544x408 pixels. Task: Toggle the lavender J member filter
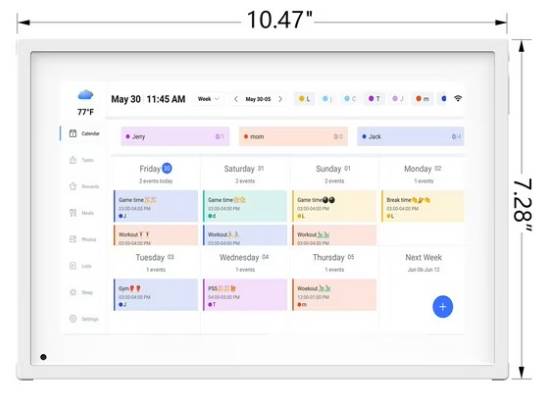398,99
